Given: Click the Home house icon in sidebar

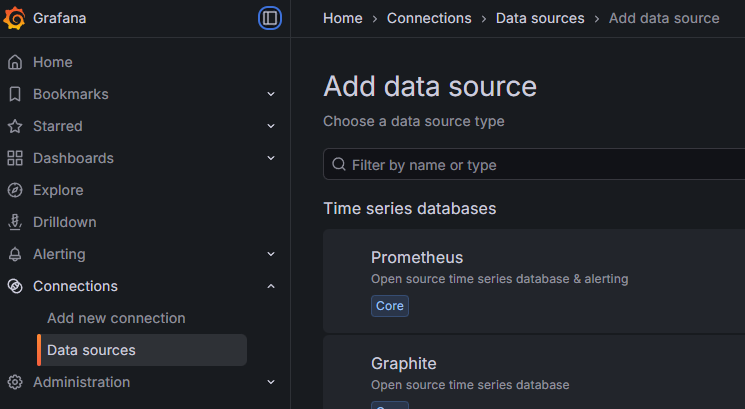Looking at the screenshot, I should click(x=15, y=62).
